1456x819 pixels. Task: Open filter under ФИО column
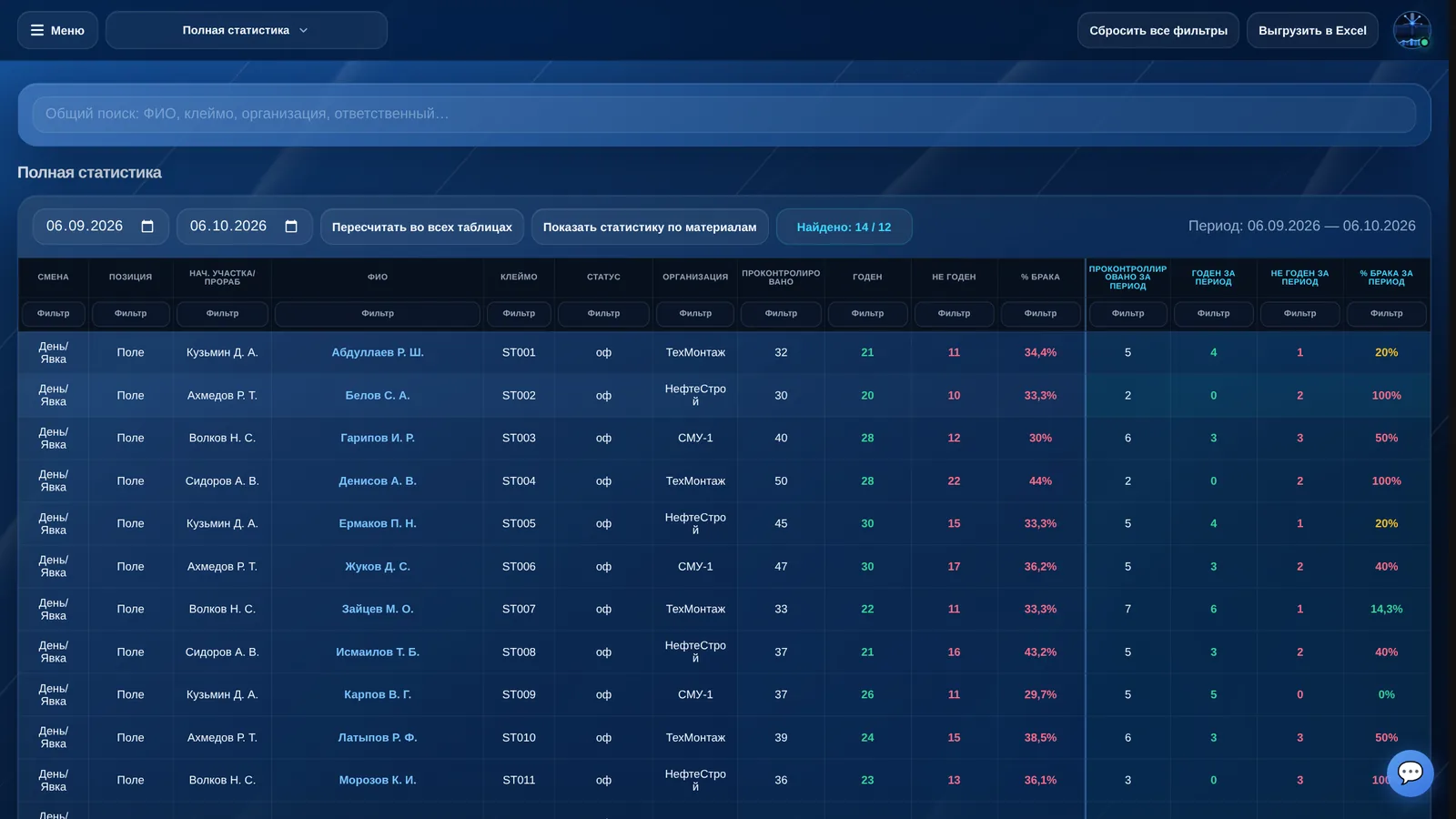pos(378,313)
